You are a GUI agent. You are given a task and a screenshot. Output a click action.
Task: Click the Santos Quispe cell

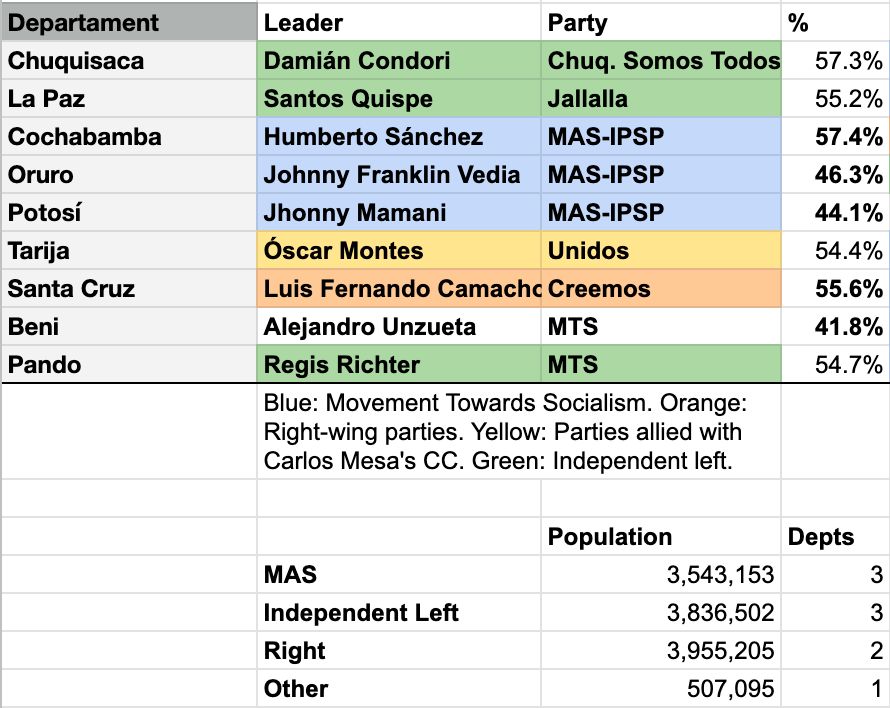[399, 98]
